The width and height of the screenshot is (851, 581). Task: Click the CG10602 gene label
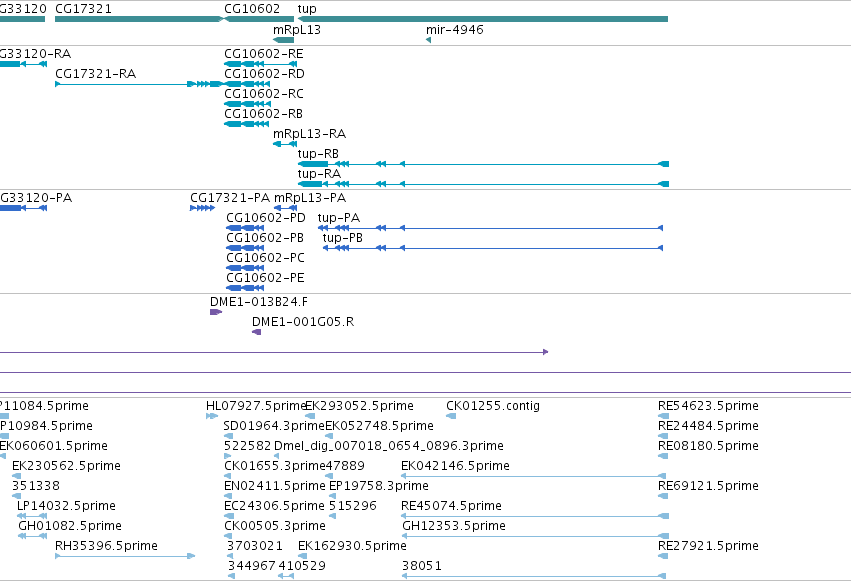(x=252, y=9)
